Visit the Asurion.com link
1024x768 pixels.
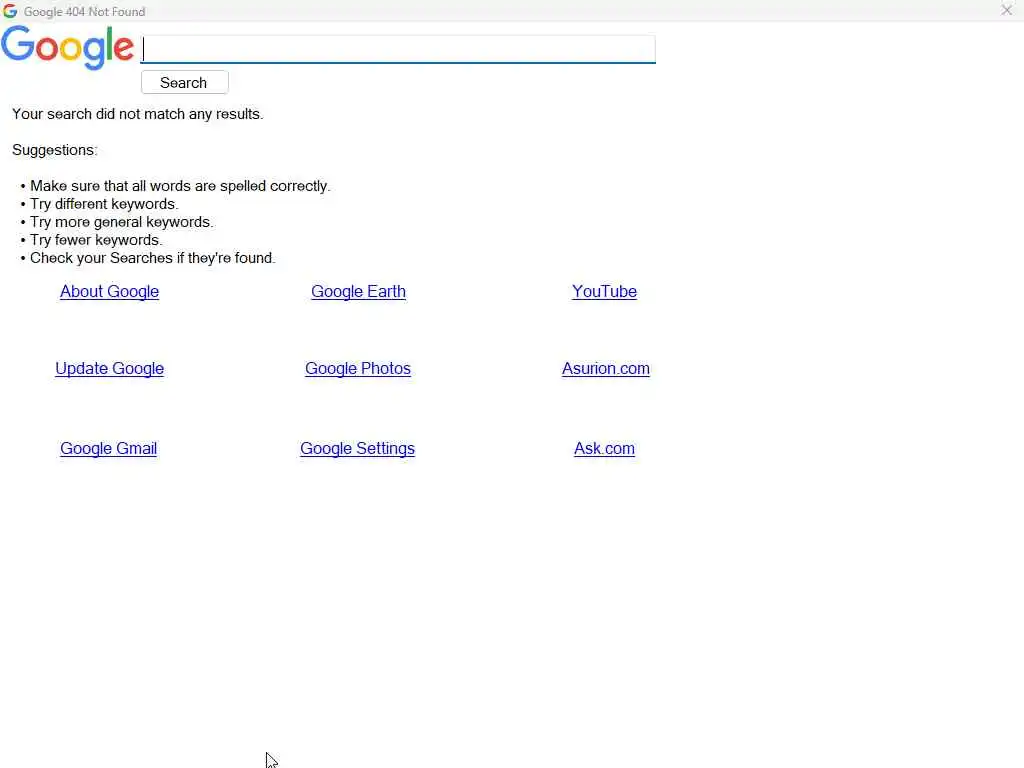(x=606, y=368)
